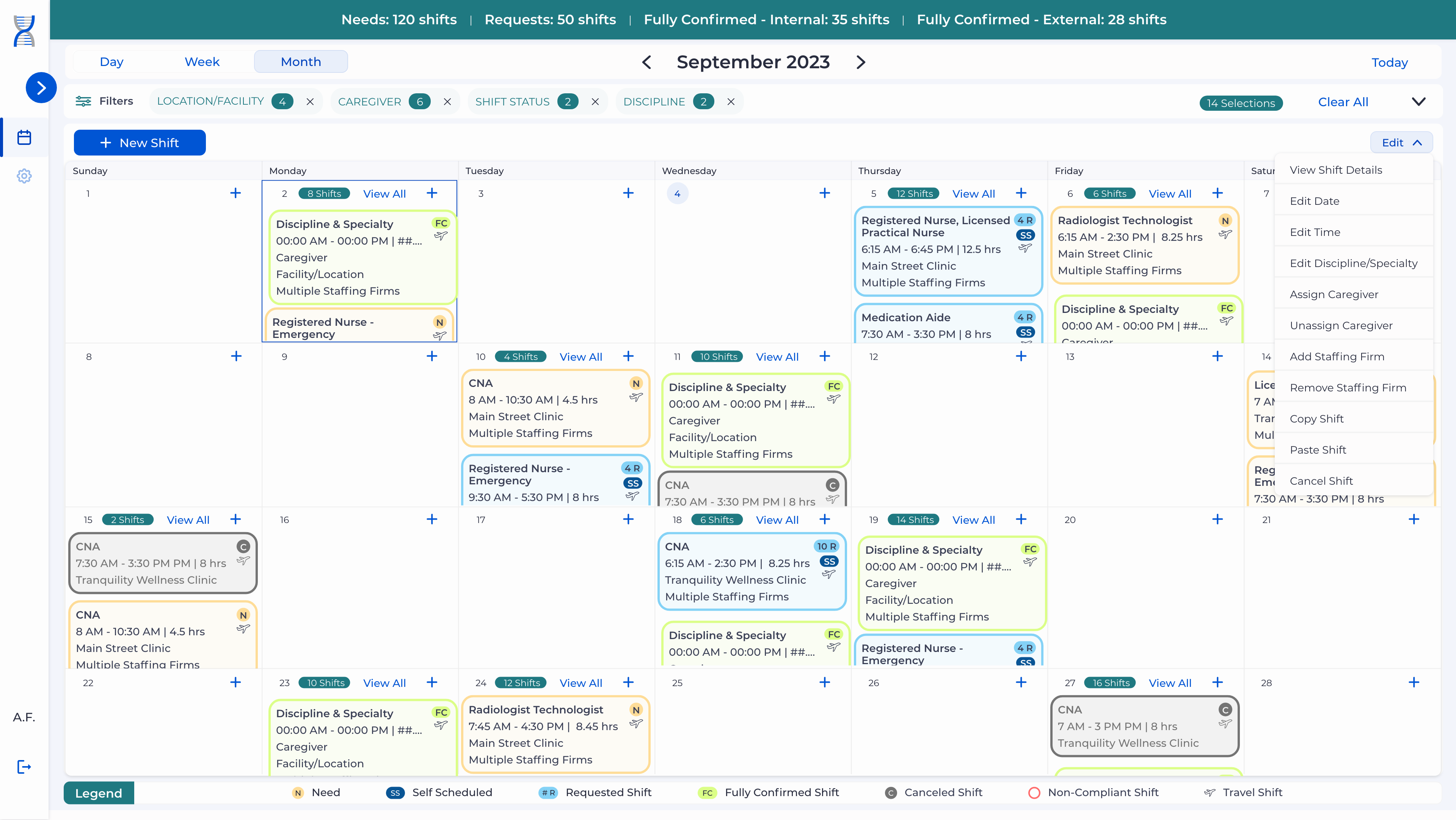Image resolution: width=1456 pixels, height=820 pixels.
Task: Remove the Caregiver filter
Action: tap(447, 102)
